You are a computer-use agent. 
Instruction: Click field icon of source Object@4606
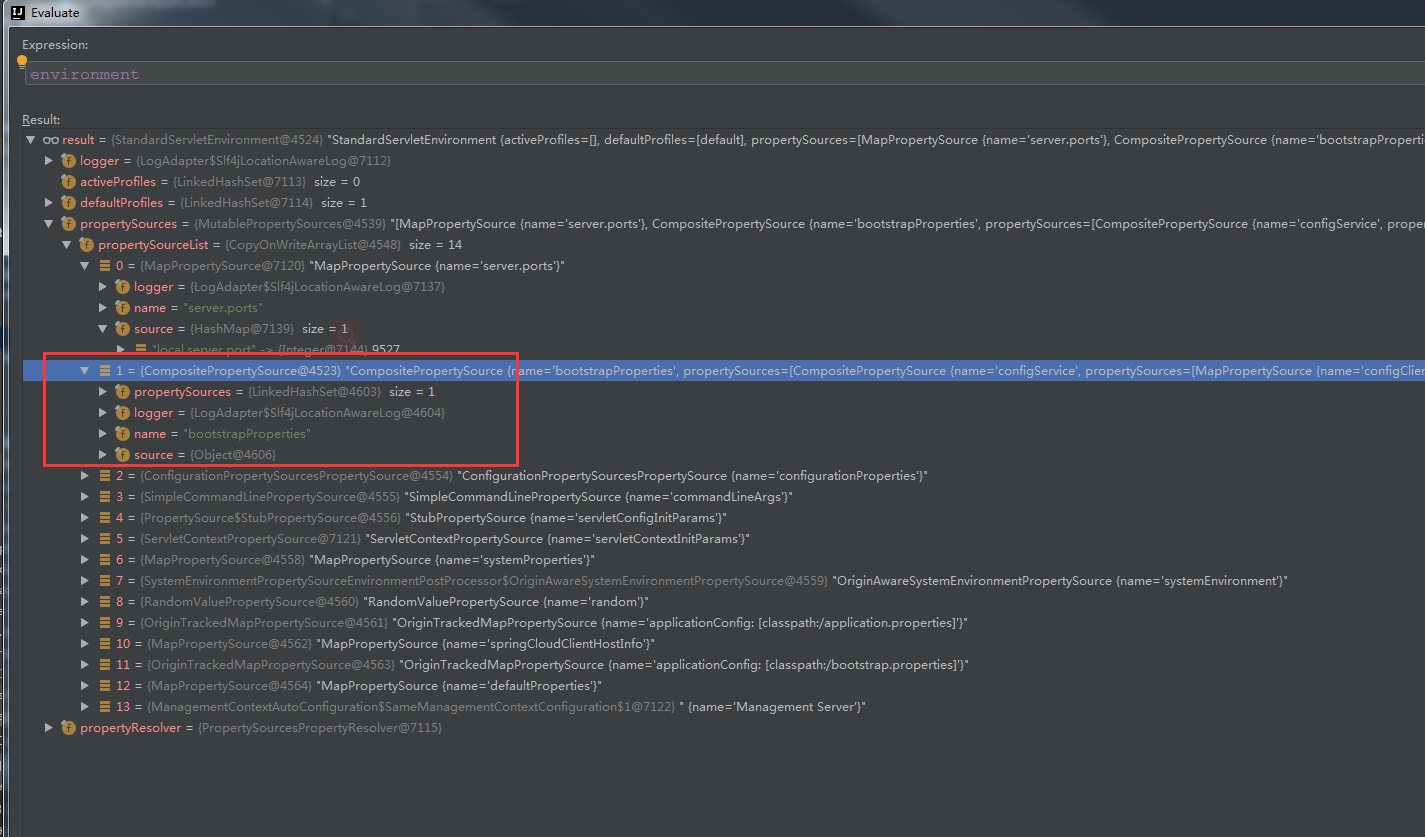point(122,455)
